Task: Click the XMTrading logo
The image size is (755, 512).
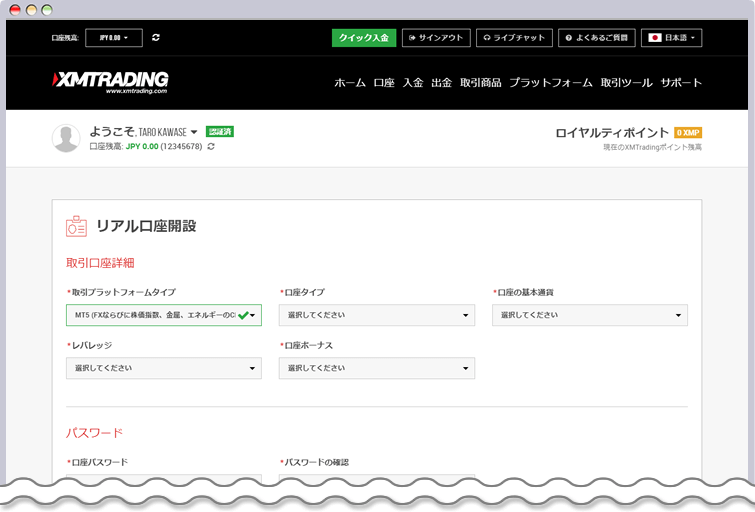Action: pyautogui.click(x=110, y=82)
